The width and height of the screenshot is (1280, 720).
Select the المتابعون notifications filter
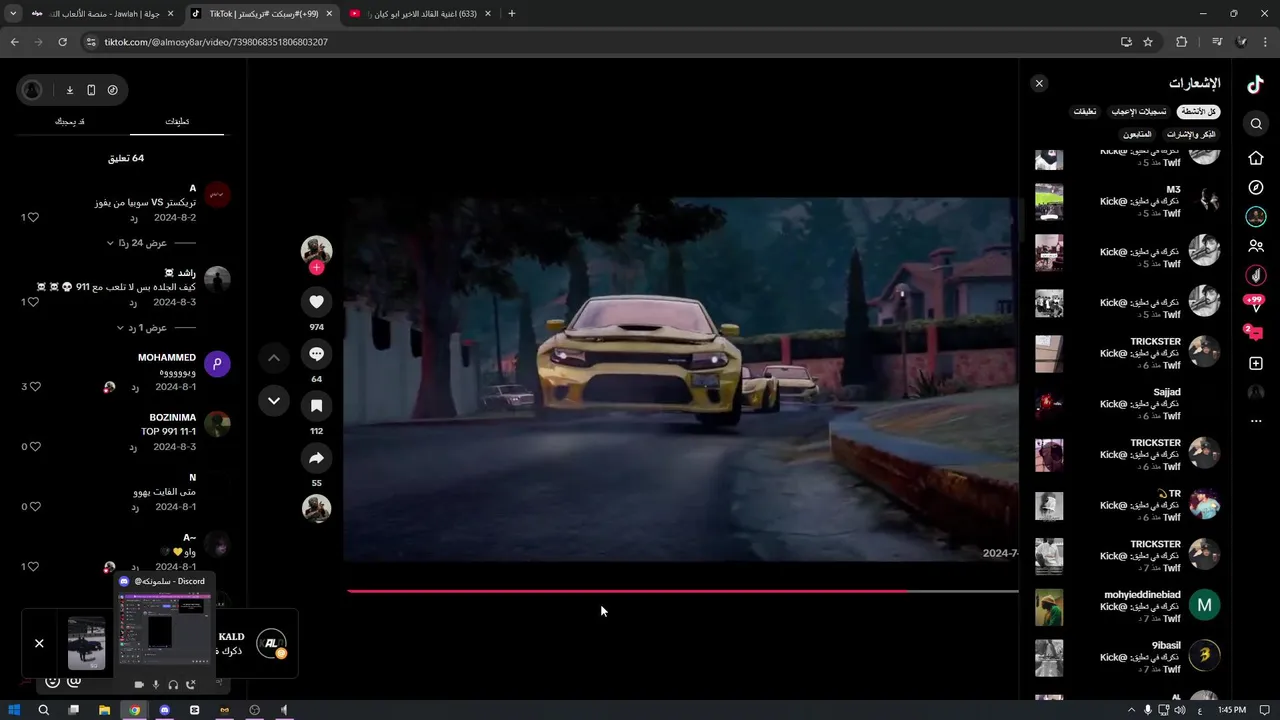click(1137, 134)
